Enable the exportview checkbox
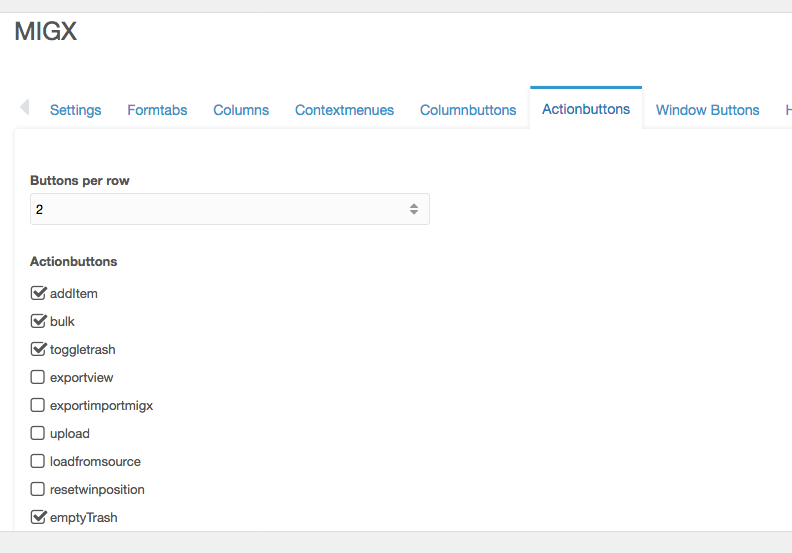 (x=37, y=377)
